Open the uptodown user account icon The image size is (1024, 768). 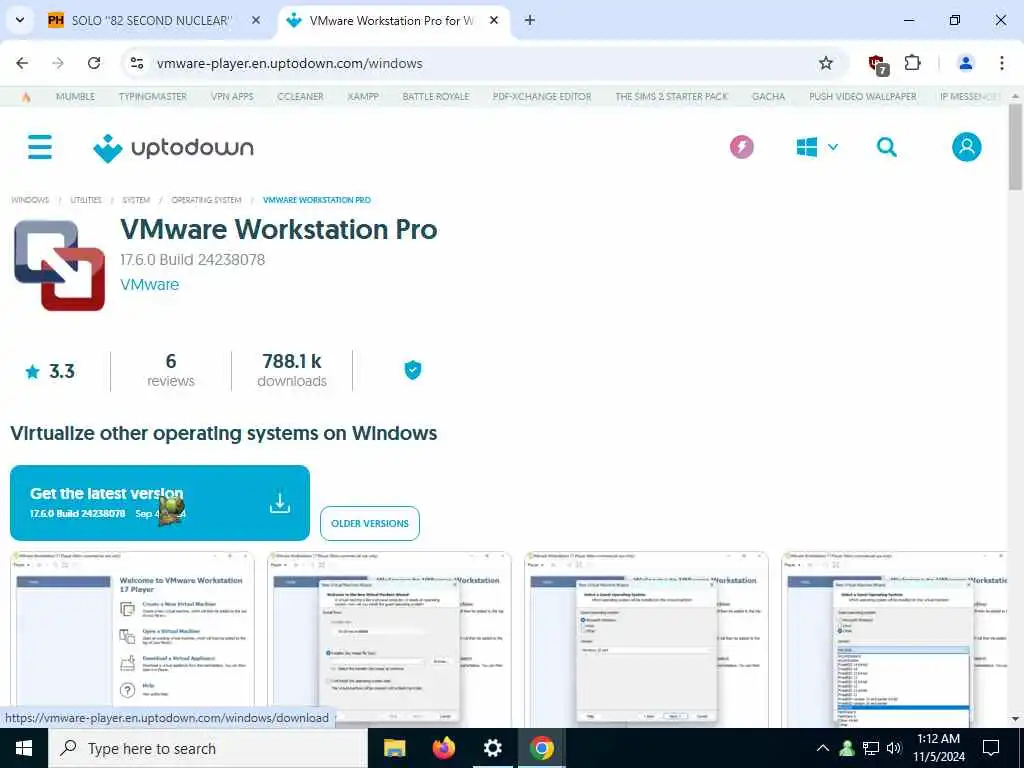(967, 147)
